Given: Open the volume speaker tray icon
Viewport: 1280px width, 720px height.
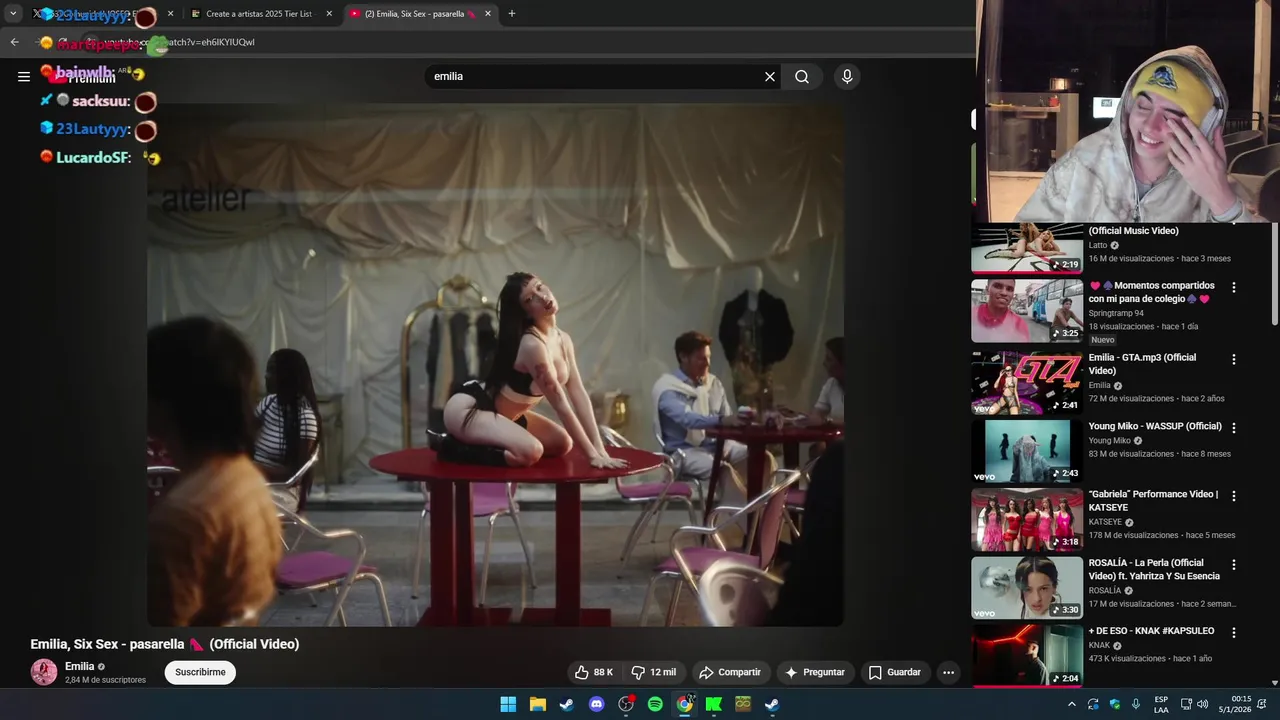Looking at the screenshot, I should pos(1202,704).
